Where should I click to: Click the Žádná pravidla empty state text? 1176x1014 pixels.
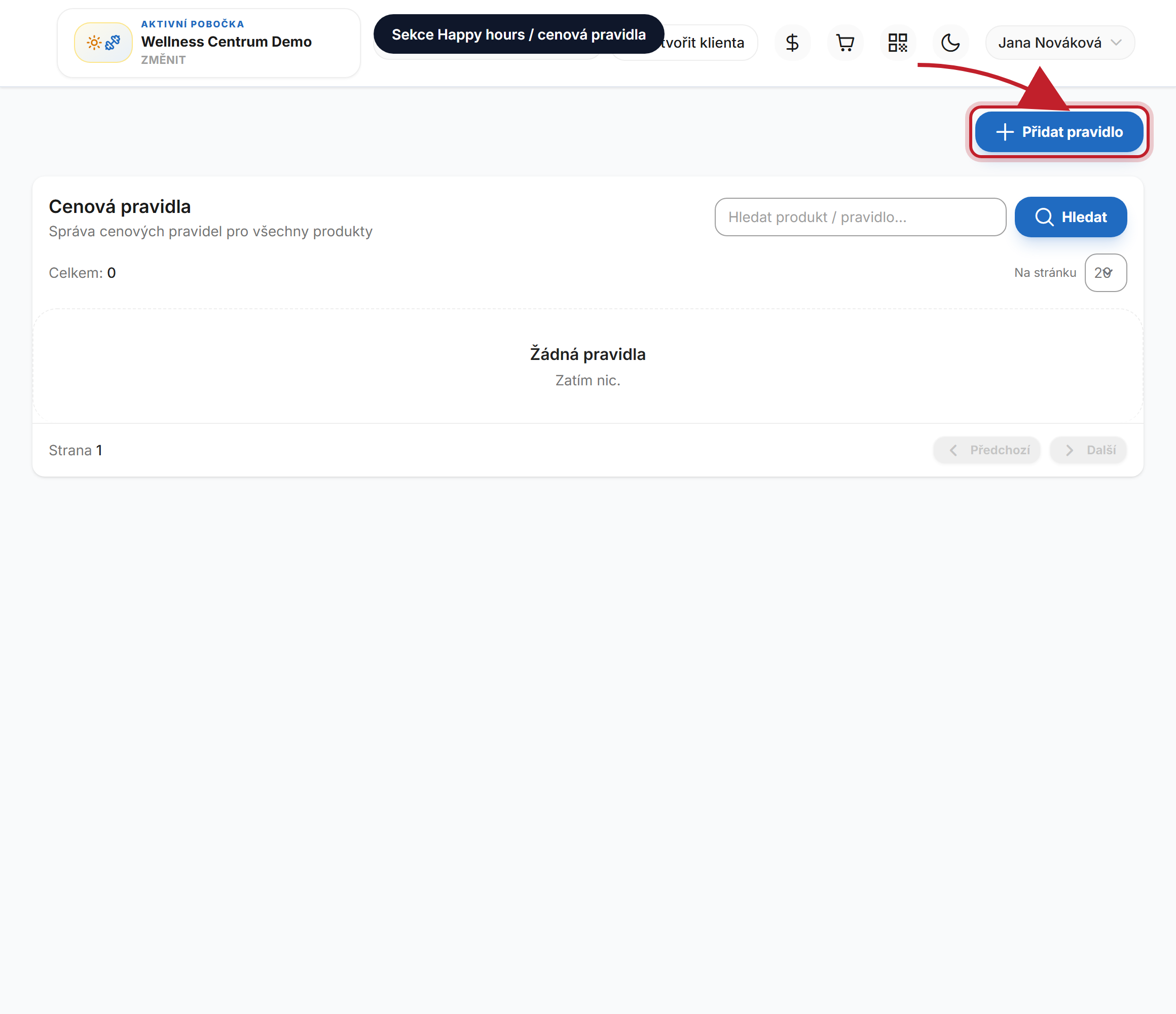[x=587, y=354]
